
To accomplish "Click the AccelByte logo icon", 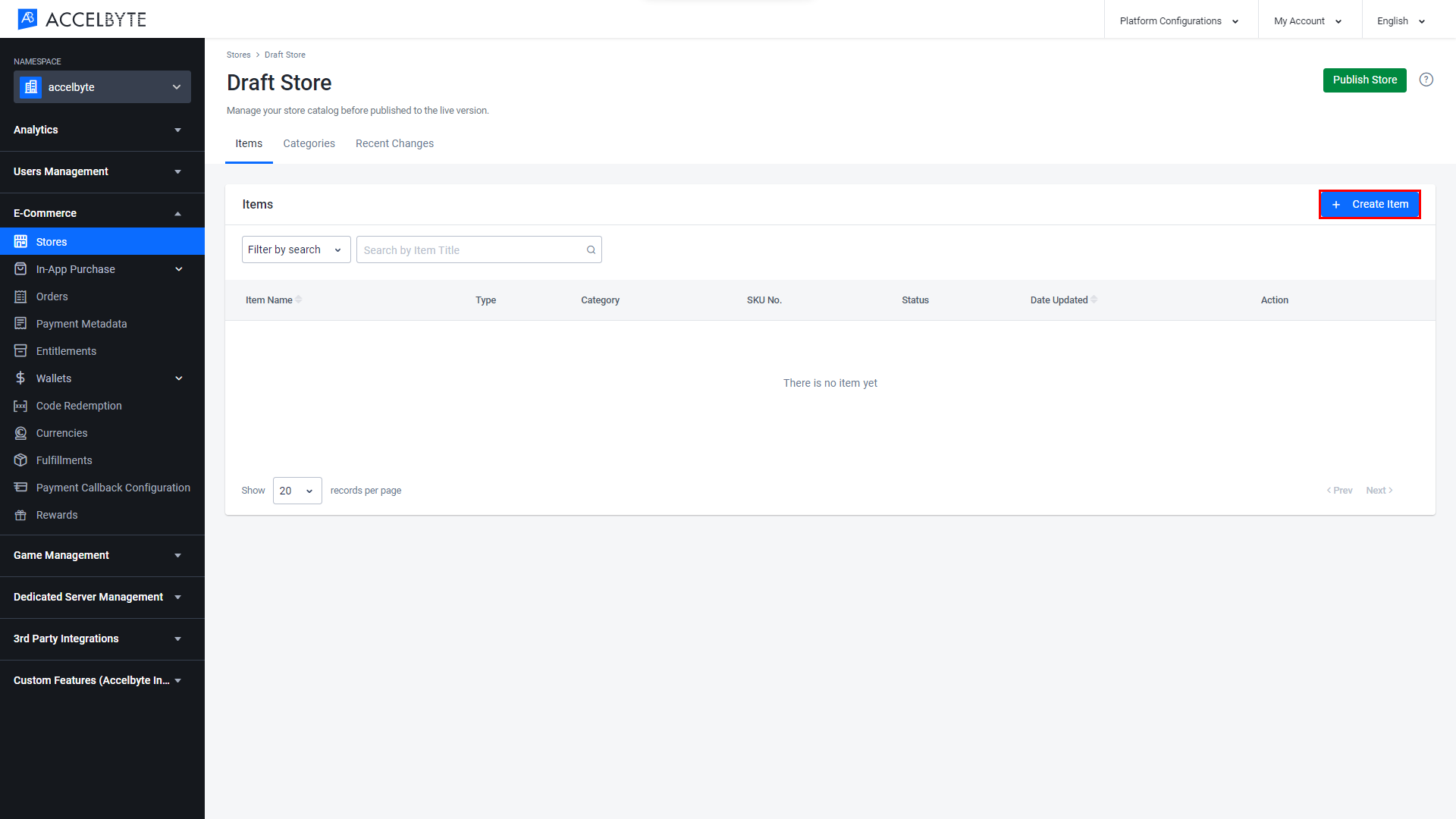I will click(x=27, y=19).
